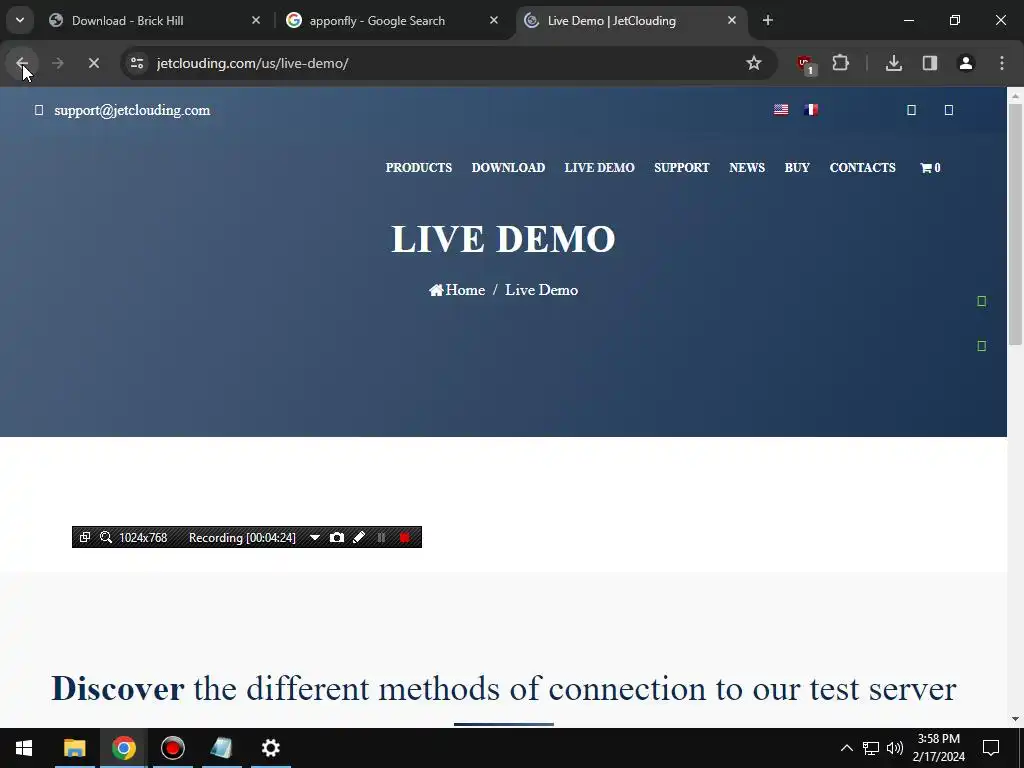Open site information icon in the address bar
Screen dimensions: 1024x768
(x=137, y=63)
